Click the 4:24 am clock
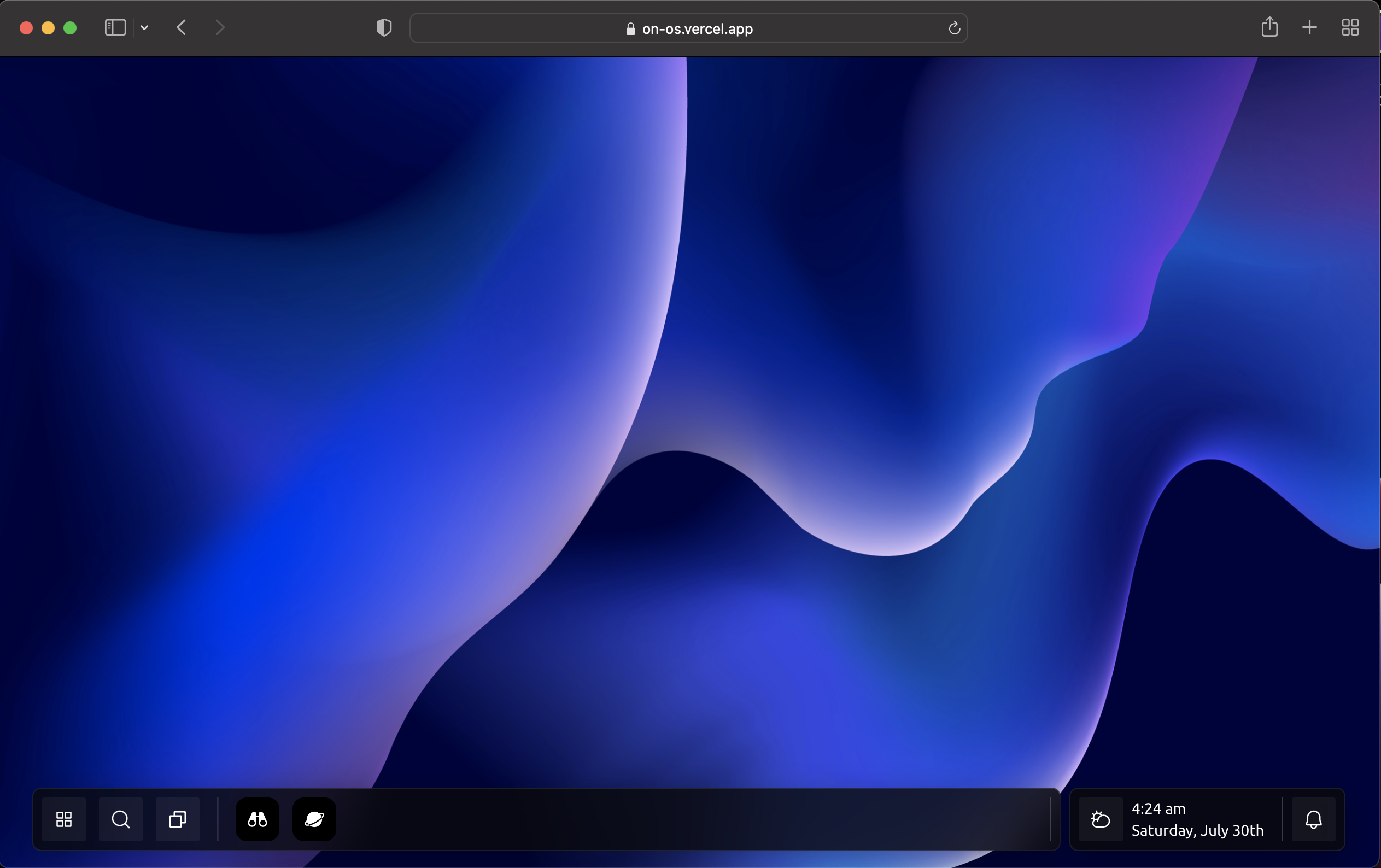 pos(1158,808)
